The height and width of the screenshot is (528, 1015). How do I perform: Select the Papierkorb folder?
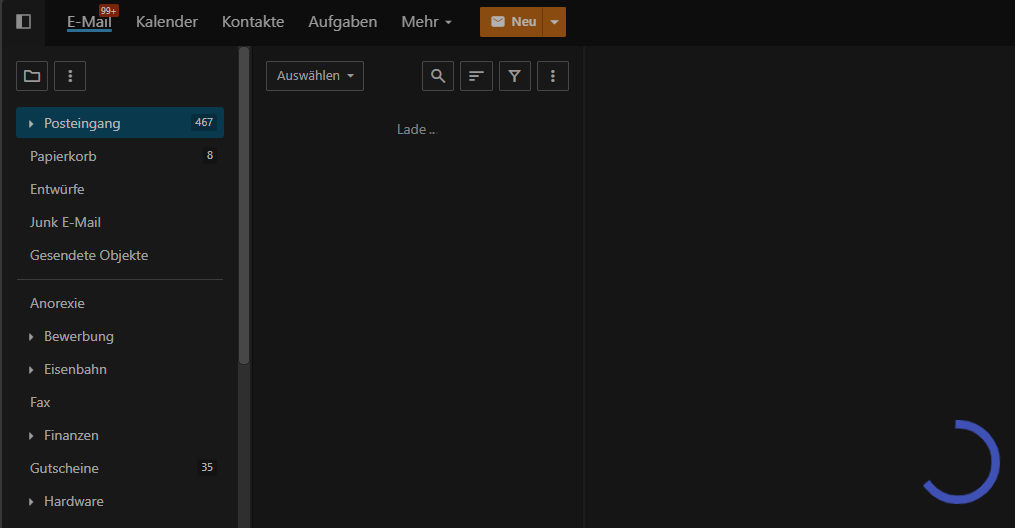click(x=64, y=156)
